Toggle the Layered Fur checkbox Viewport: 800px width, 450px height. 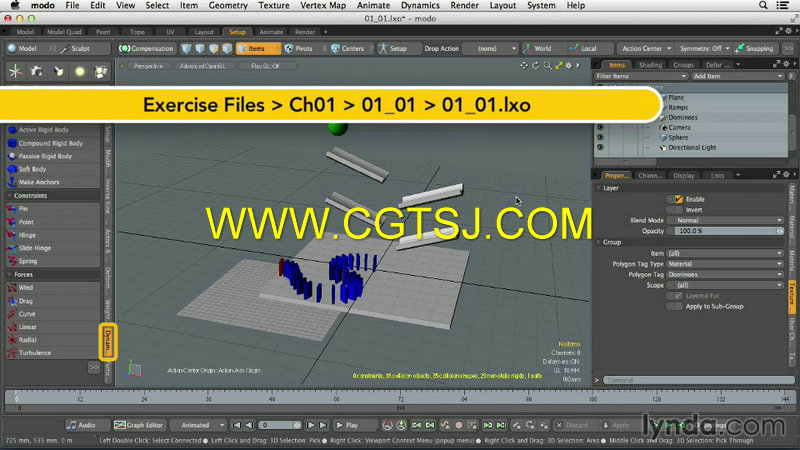(679, 296)
